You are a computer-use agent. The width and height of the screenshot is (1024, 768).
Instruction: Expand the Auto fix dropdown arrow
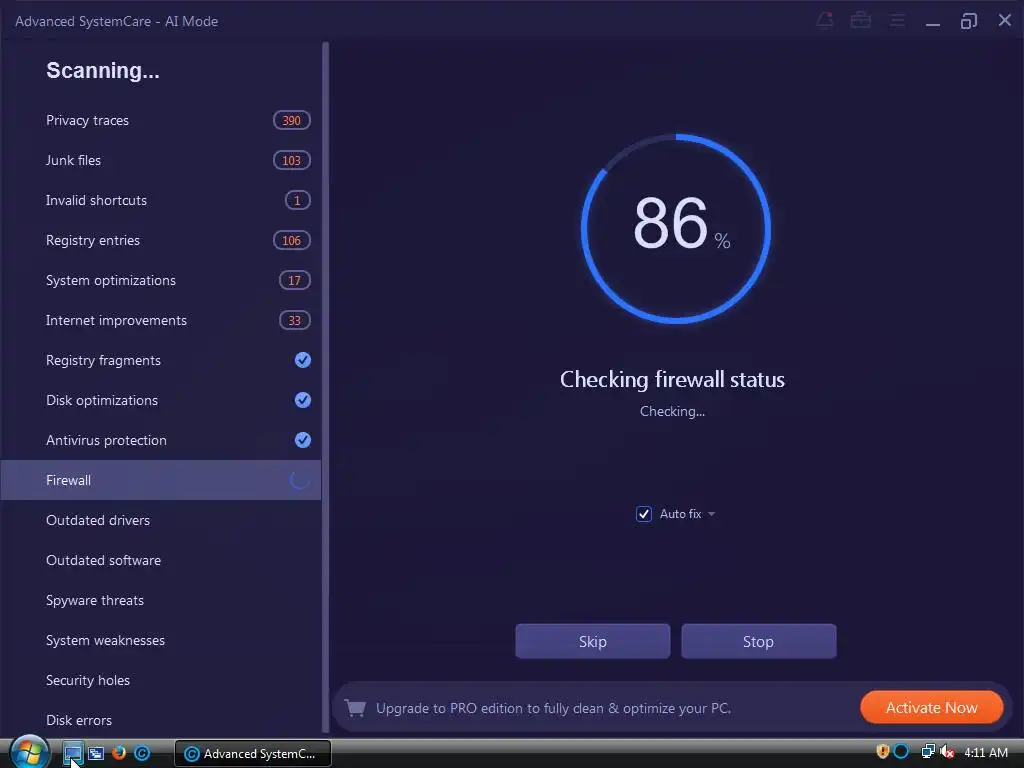point(711,514)
